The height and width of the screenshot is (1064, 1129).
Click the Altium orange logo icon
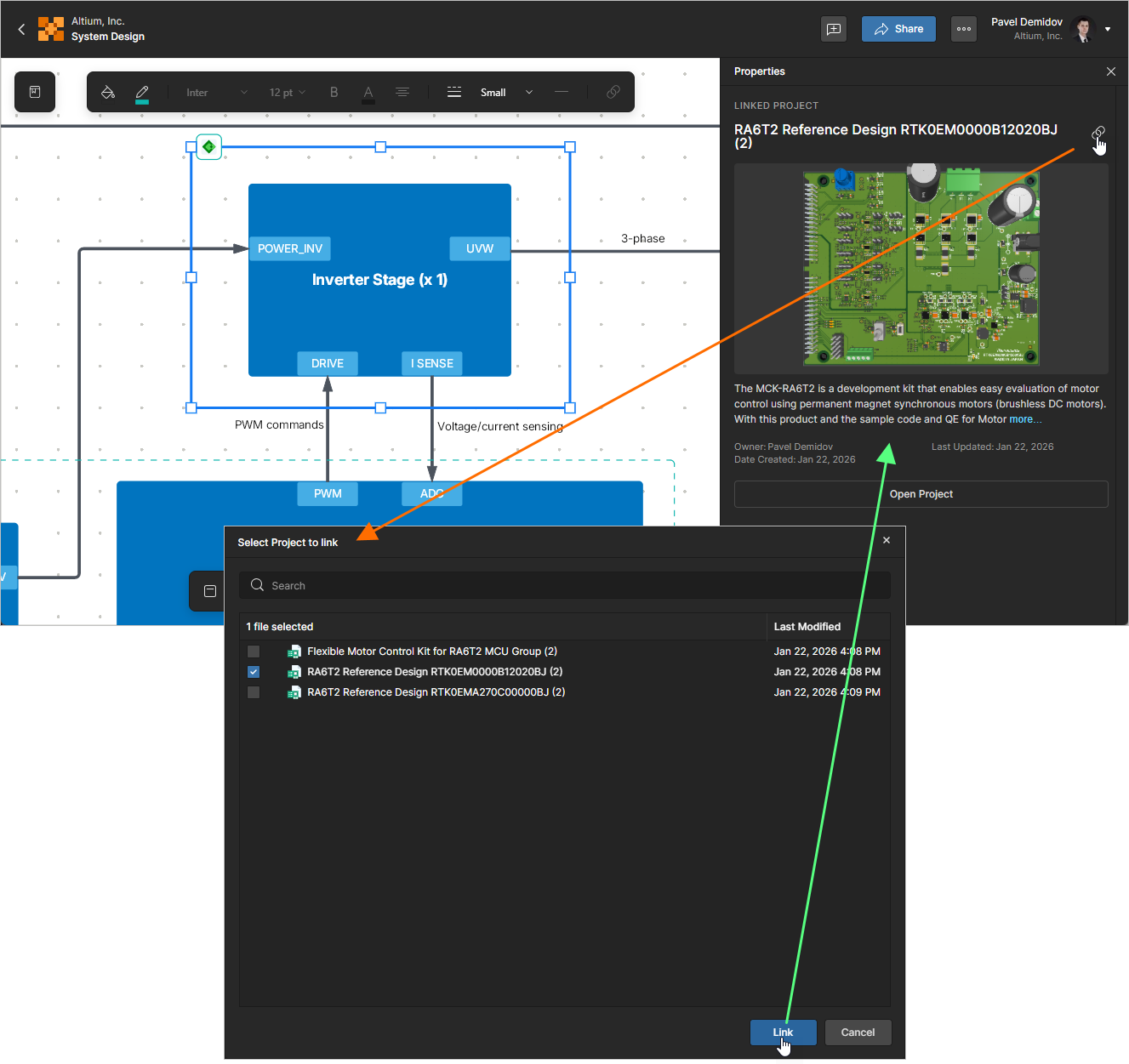tap(51, 29)
